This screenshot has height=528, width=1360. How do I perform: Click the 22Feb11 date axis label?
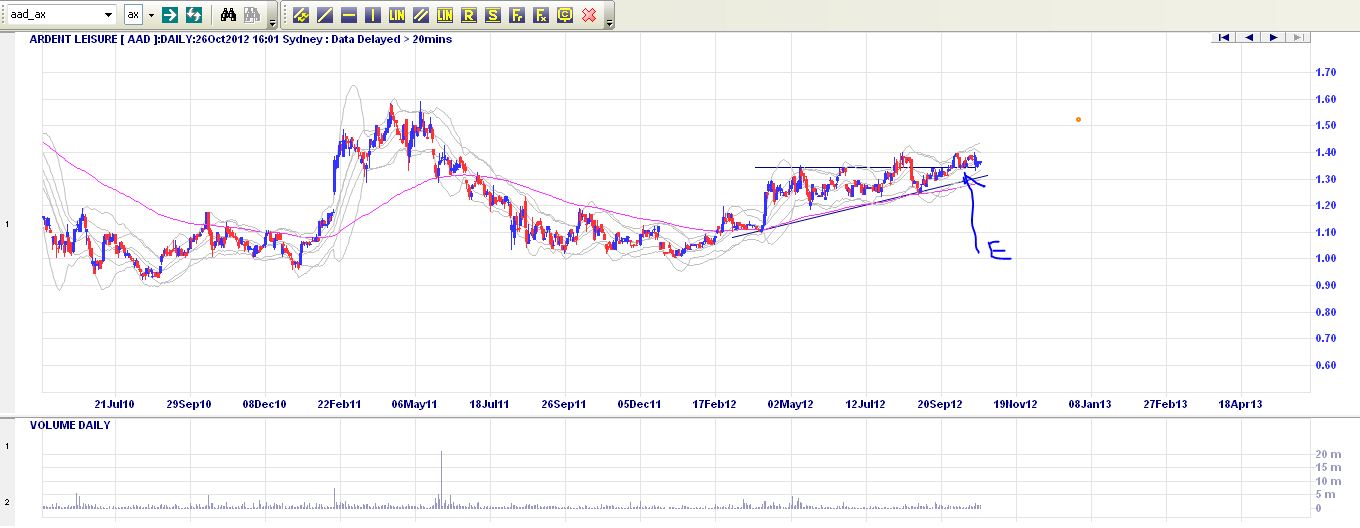340,404
